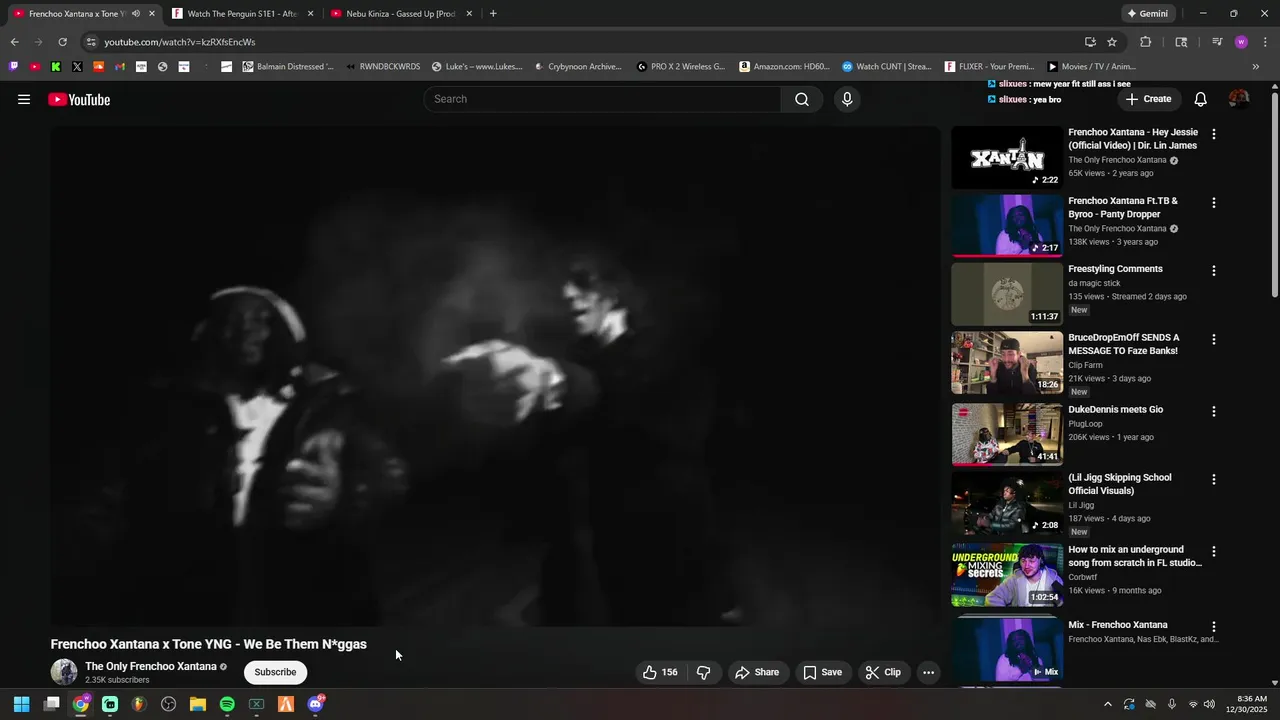Open the Chrome extensions puzzle icon

[x=1146, y=42]
